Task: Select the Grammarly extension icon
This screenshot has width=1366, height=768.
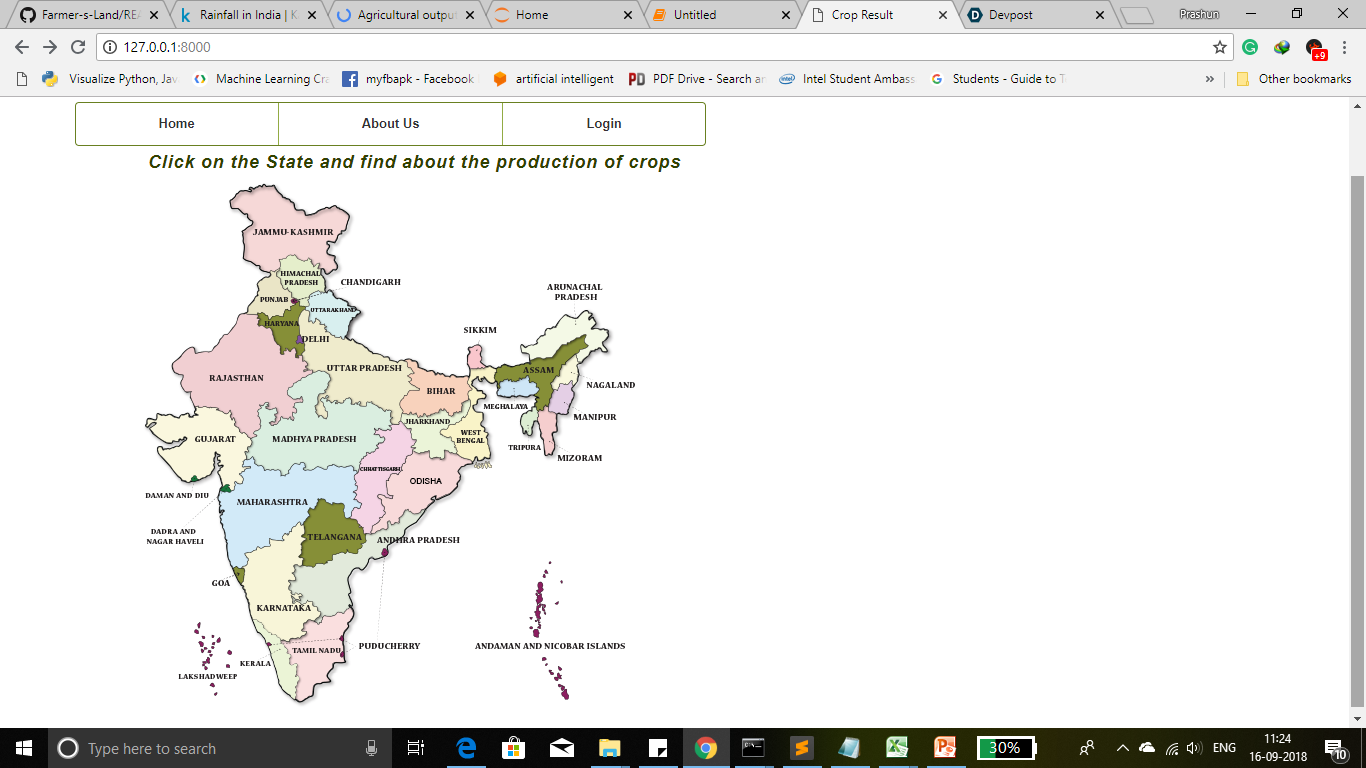Action: [1250, 46]
